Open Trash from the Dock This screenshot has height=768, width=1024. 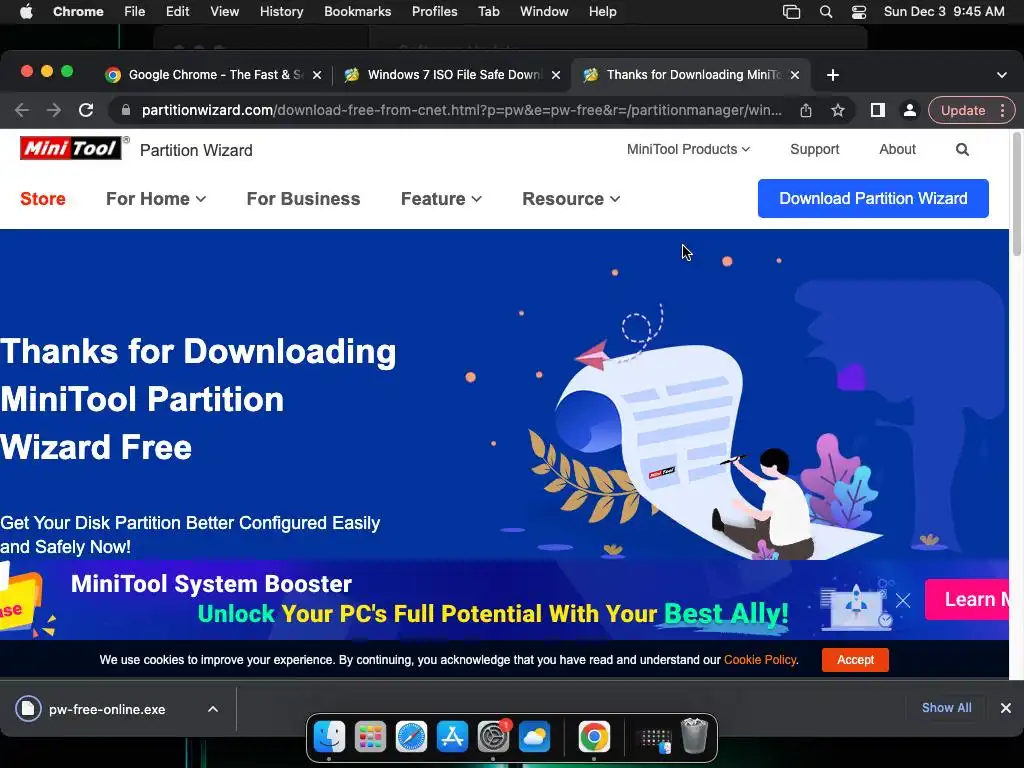coord(694,736)
